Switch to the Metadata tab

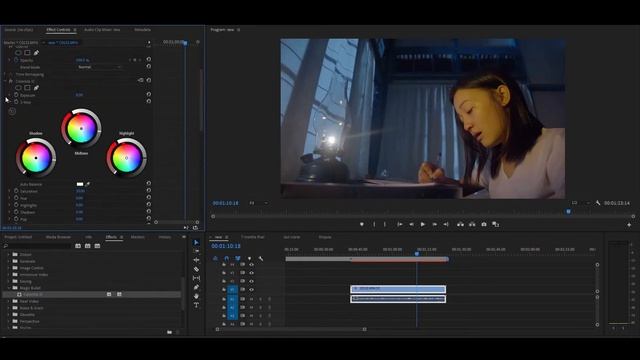[142, 30]
